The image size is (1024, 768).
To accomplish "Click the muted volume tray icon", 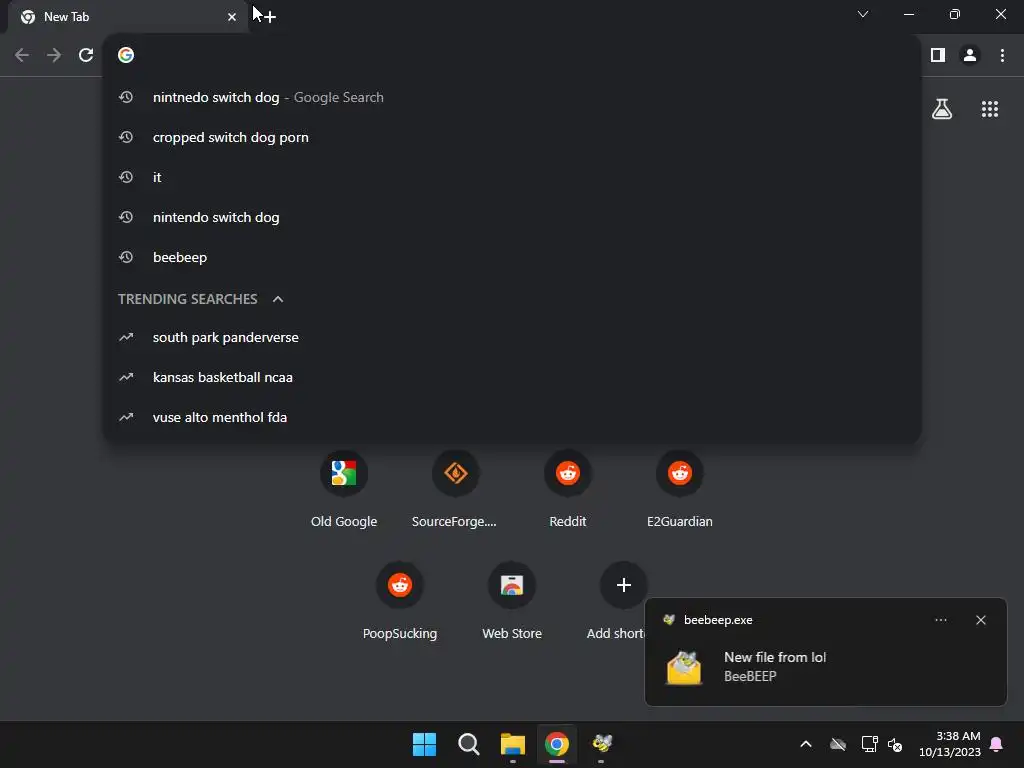I will (x=895, y=744).
